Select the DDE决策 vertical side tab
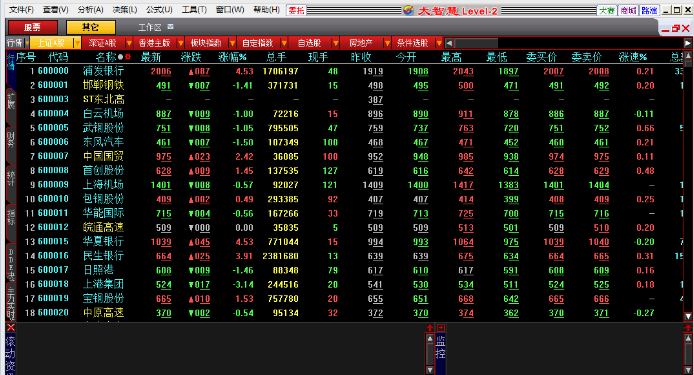This screenshot has height=375, width=694. [x=11, y=263]
